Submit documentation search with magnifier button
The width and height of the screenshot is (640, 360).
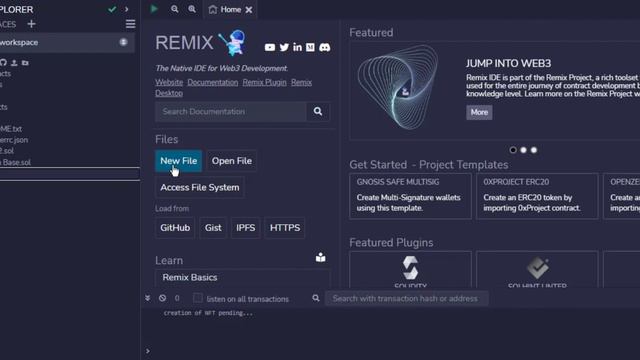pos(318,111)
